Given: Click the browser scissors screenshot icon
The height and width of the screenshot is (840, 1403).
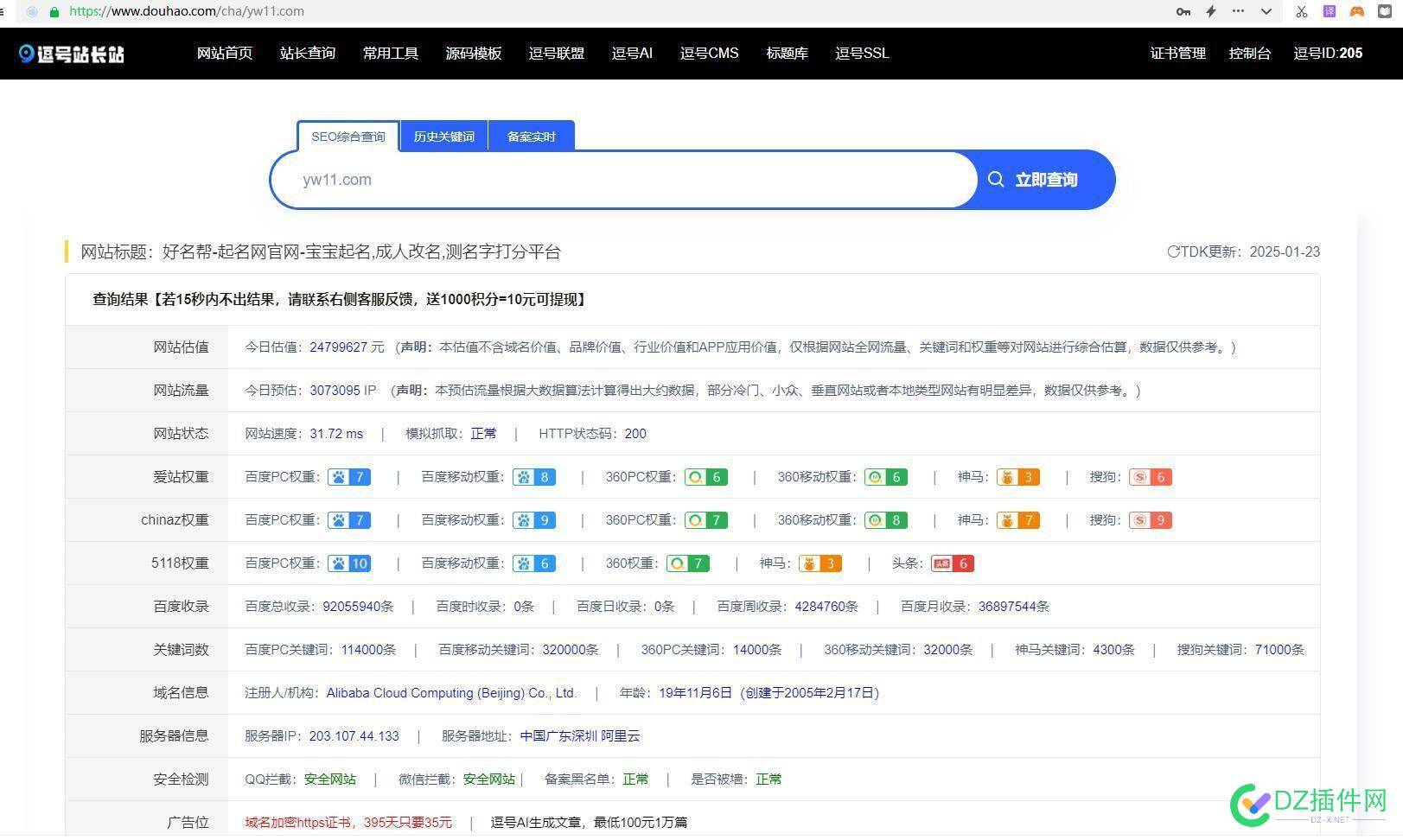Looking at the screenshot, I should click(x=1302, y=11).
